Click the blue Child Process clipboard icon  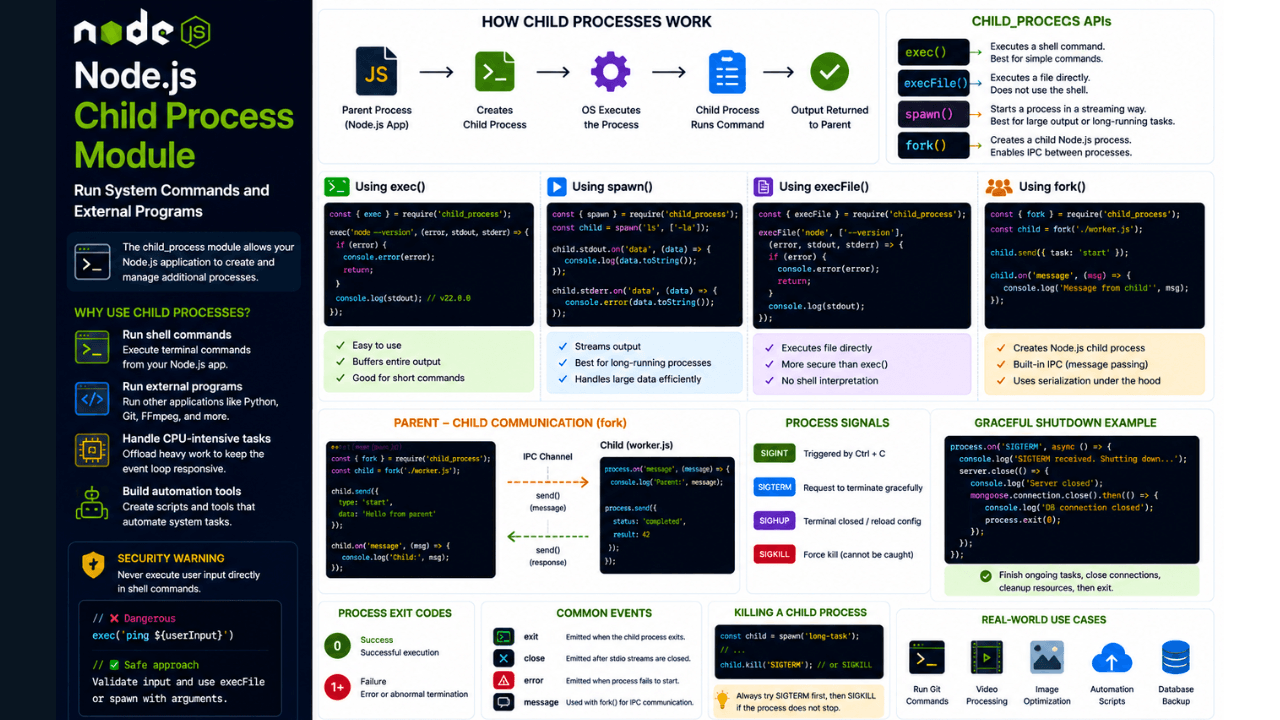coord(727,72)
